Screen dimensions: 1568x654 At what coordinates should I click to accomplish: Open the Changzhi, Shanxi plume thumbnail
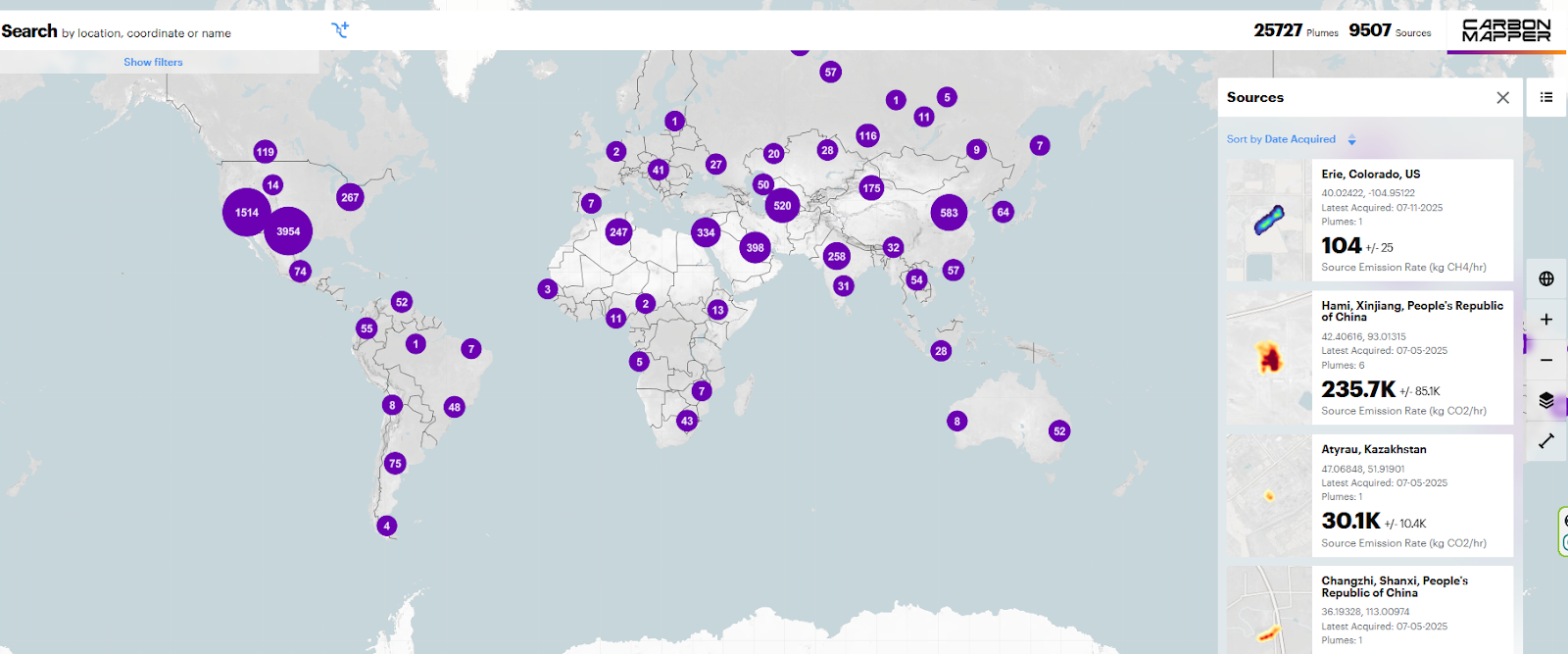(x=1269, y=610)
